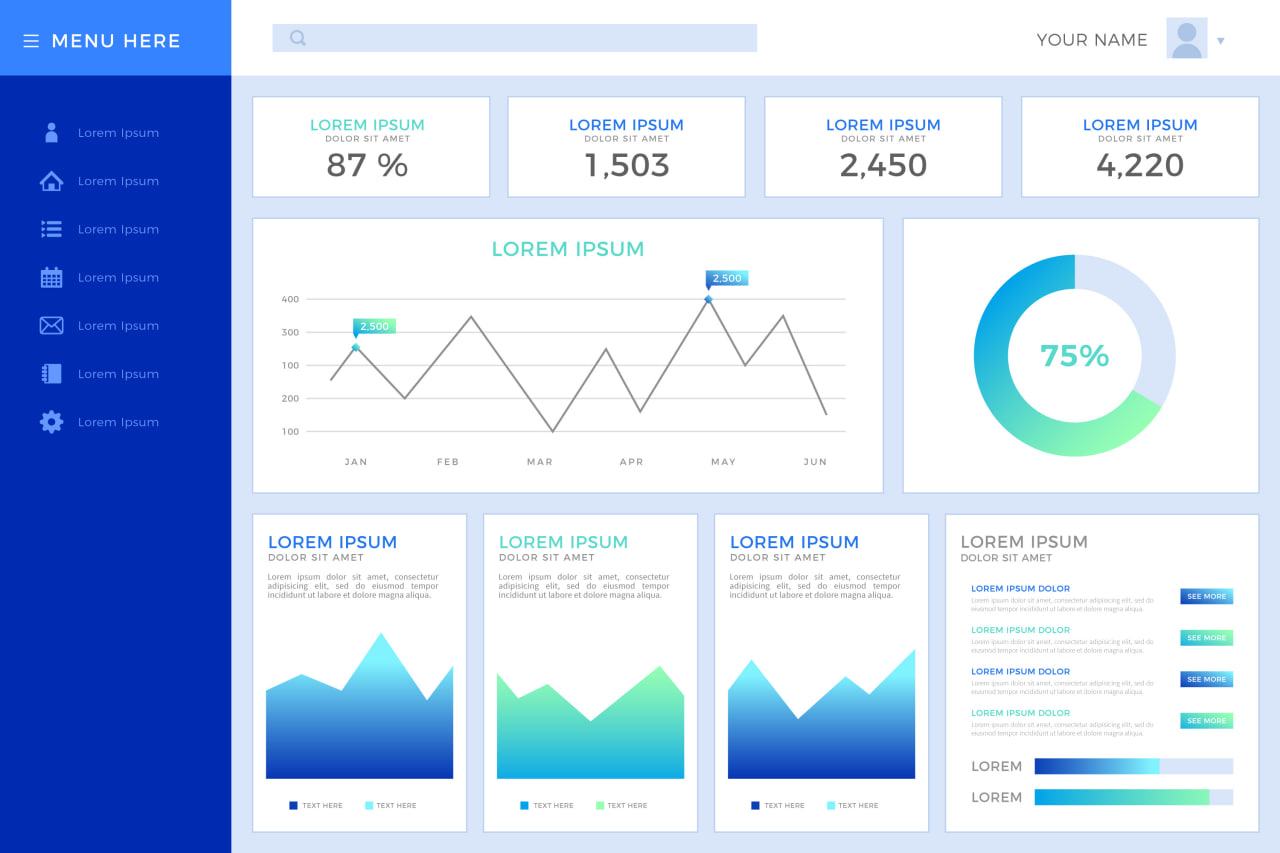
Task: Click the line chart LOREM IPSUM title
Action: (568, 249)
